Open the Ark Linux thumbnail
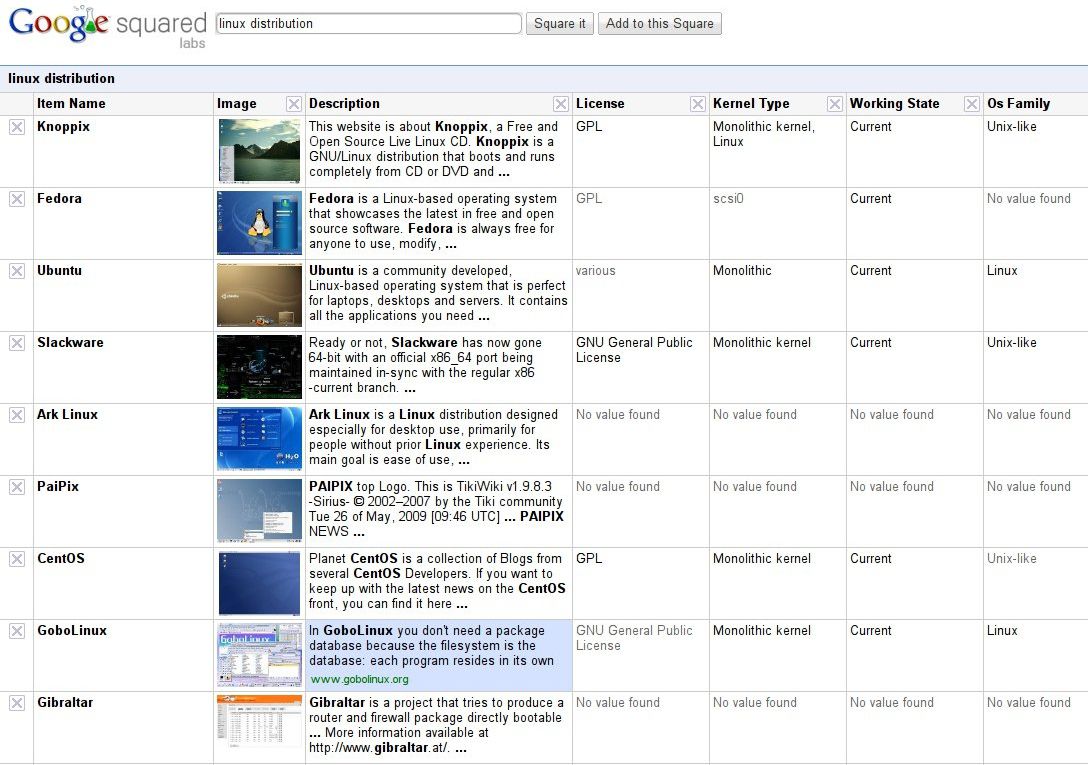Image resolution: width=1088 pixels, height=765 pixels. click(x=260, y=439)
